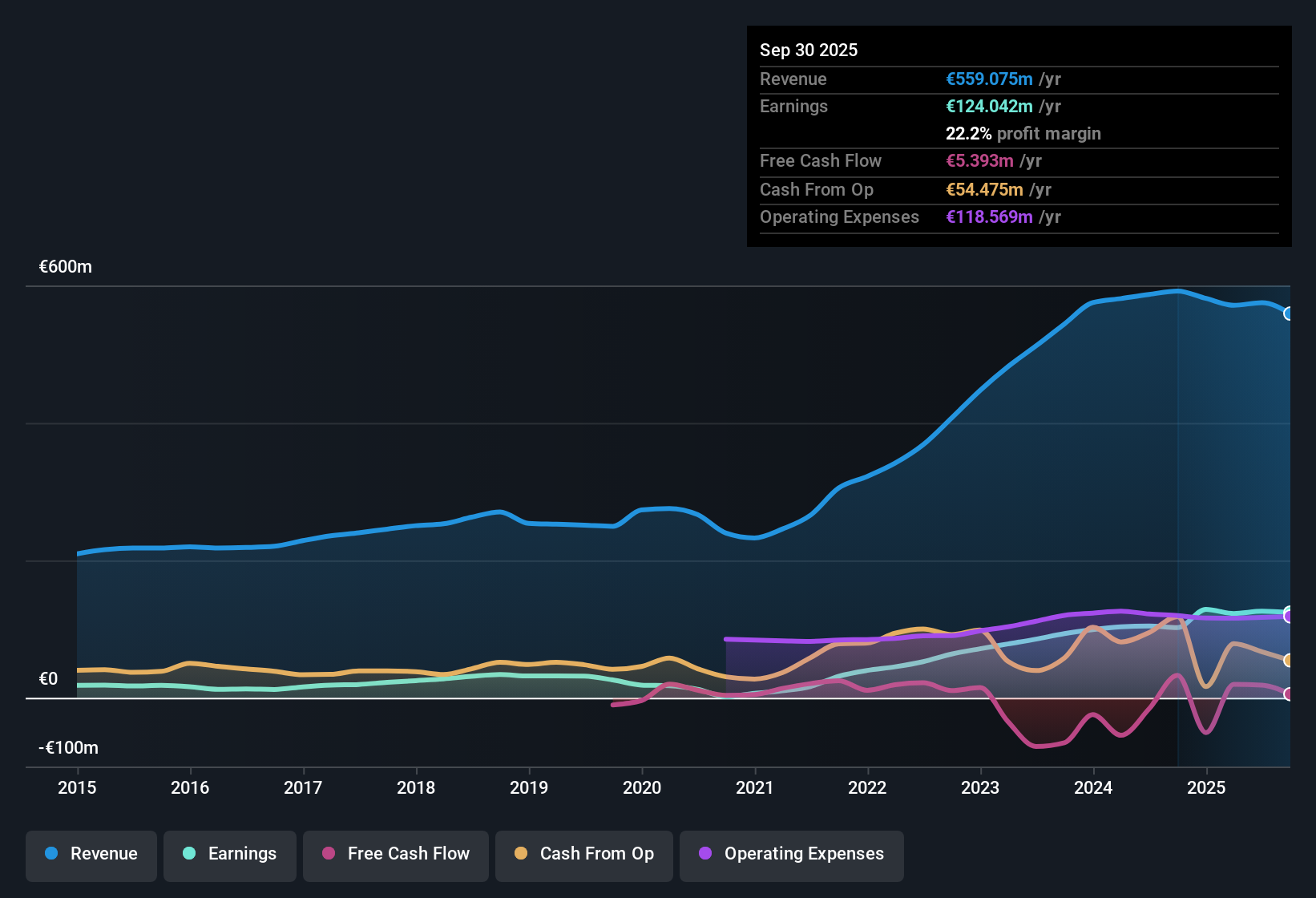Click the €124.042m Earnings value
The height and width of the screenshot is (898, 1316).
pos(989,106)
